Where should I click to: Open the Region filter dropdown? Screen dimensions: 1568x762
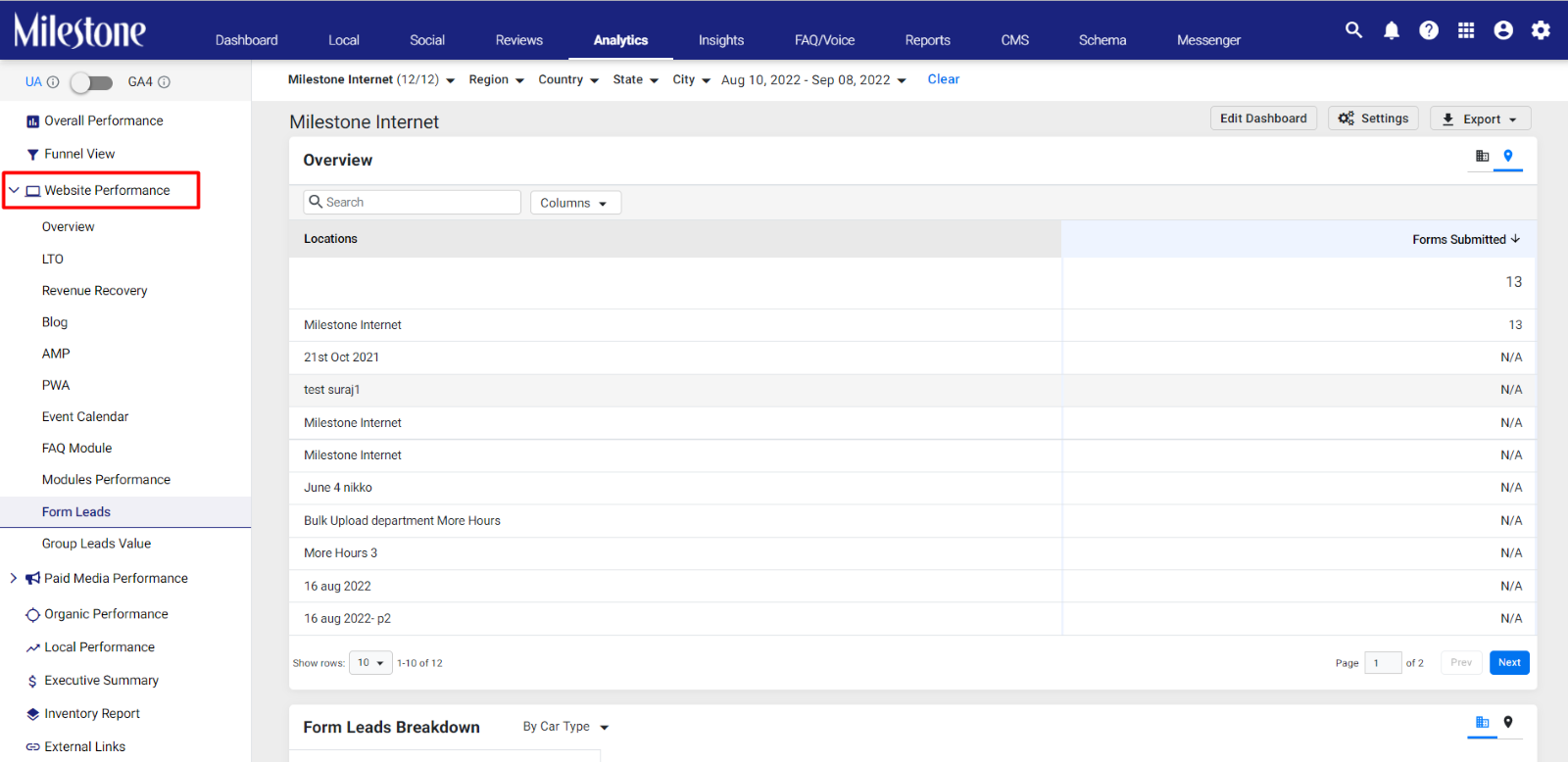coord(496,80)
